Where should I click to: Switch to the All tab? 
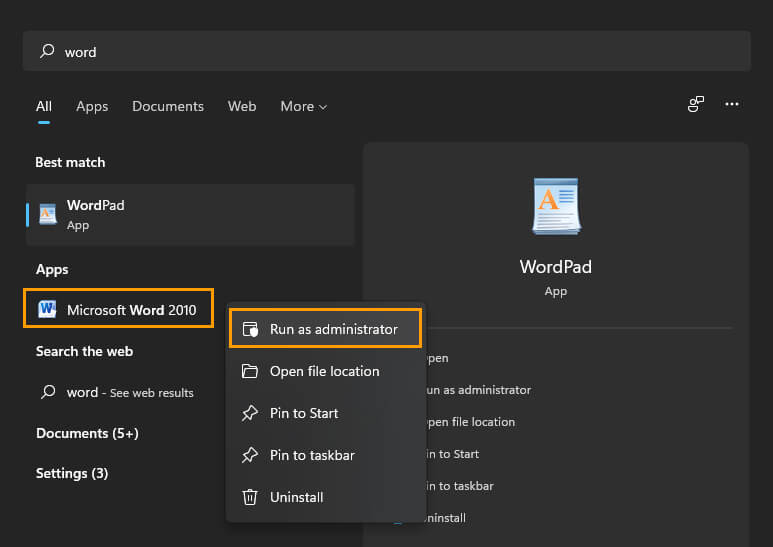pos(43,106)
